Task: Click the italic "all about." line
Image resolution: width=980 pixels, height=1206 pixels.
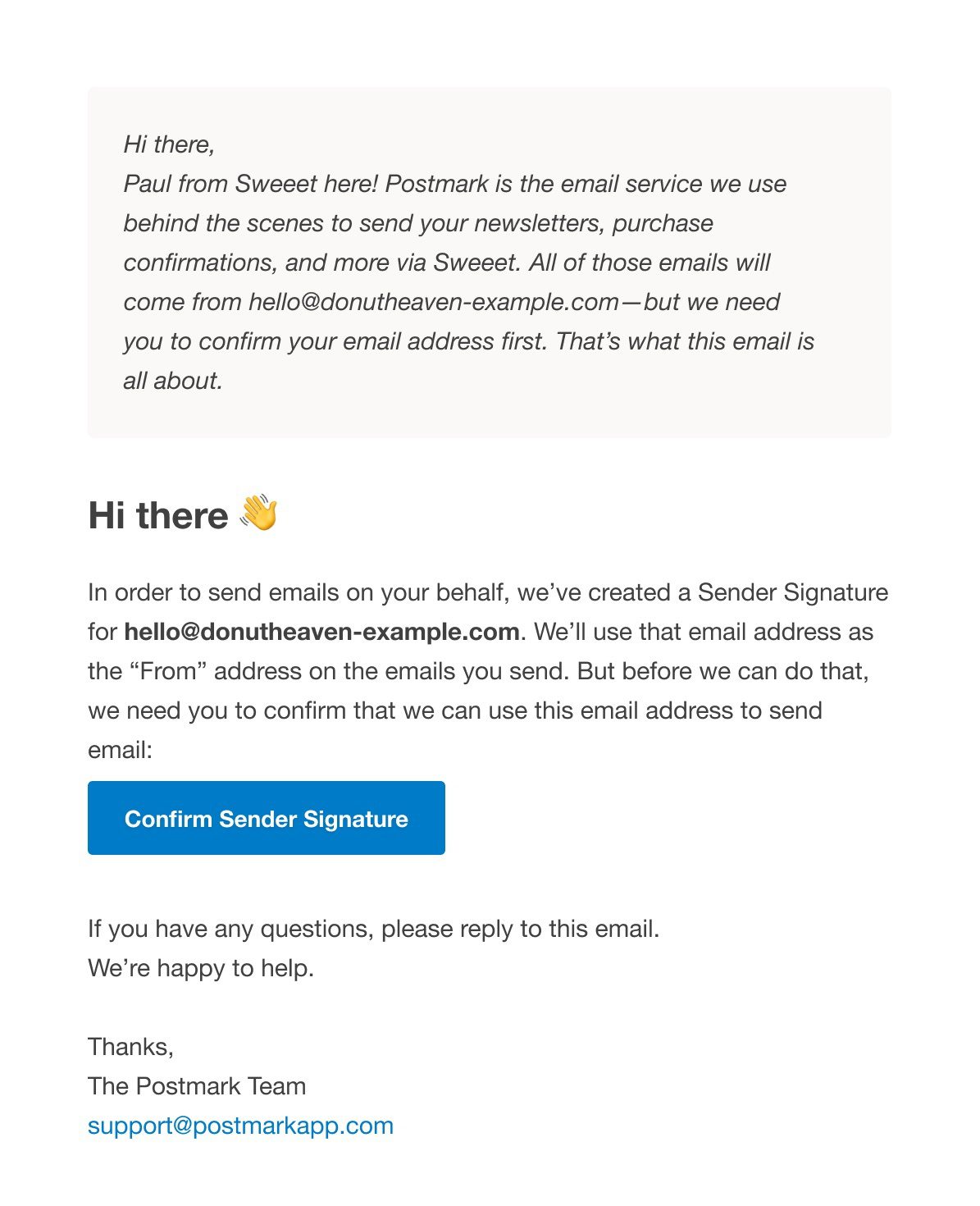Action: click(173, 381)
